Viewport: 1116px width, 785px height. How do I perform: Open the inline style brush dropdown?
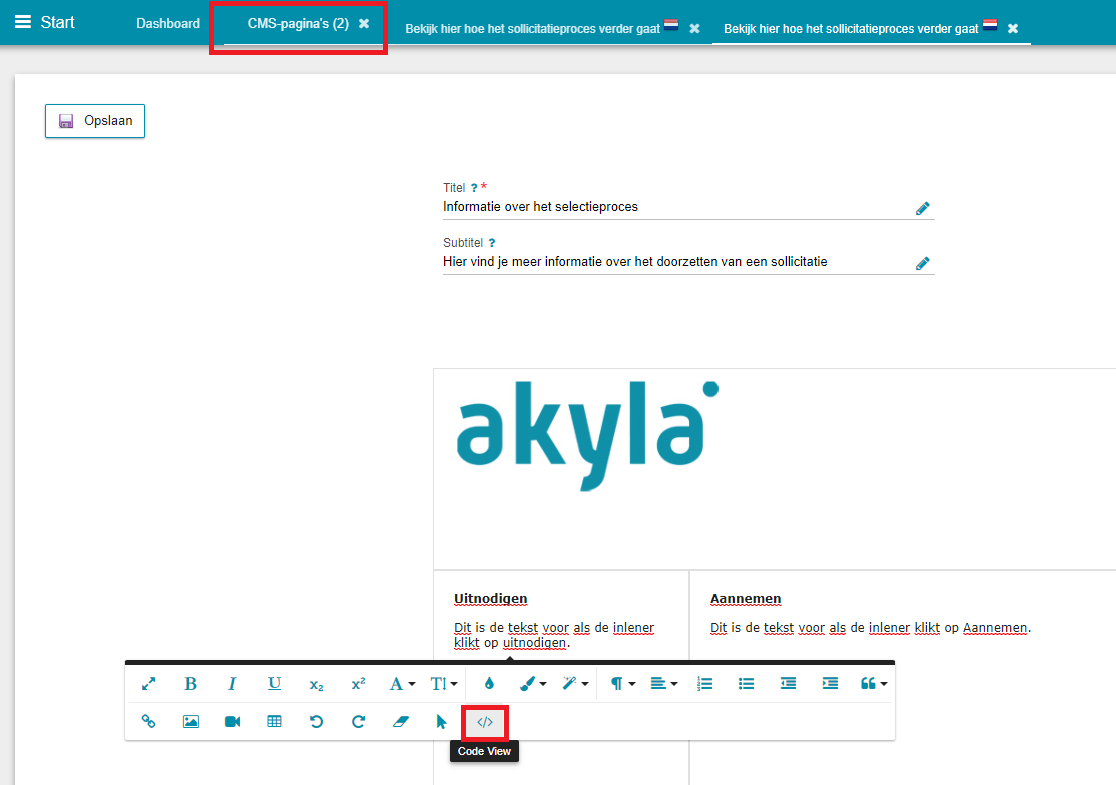532,684
